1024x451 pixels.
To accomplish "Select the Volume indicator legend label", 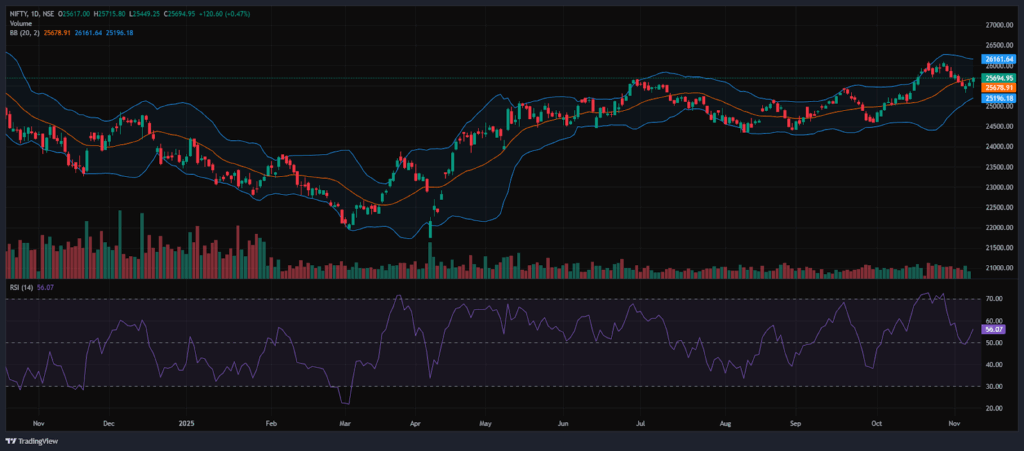I will coord(19,23).
